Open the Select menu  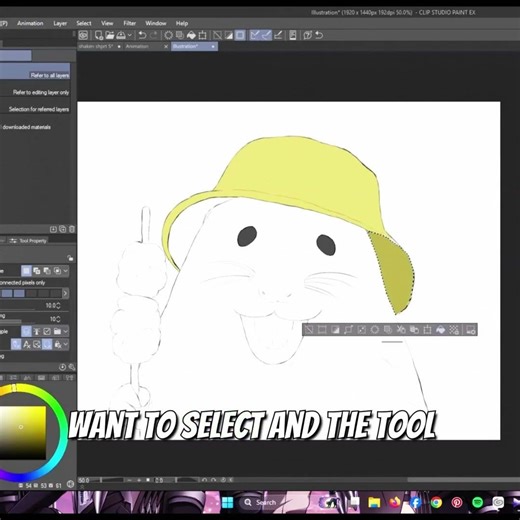(x=84, y=23)
